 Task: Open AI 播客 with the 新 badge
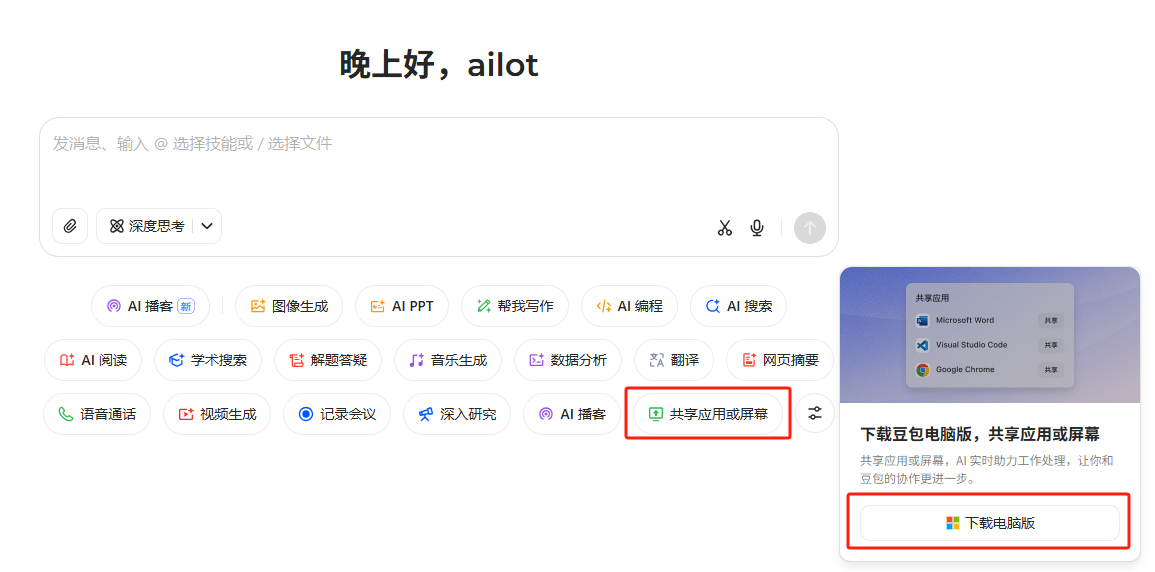150,306
